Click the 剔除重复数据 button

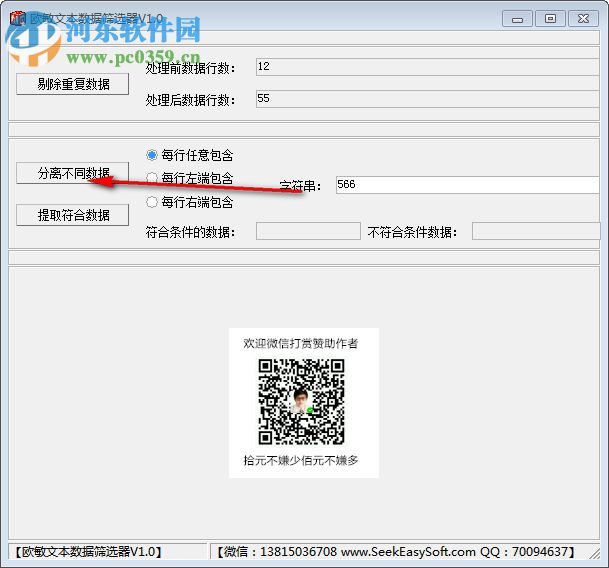(x=73, y=84)
